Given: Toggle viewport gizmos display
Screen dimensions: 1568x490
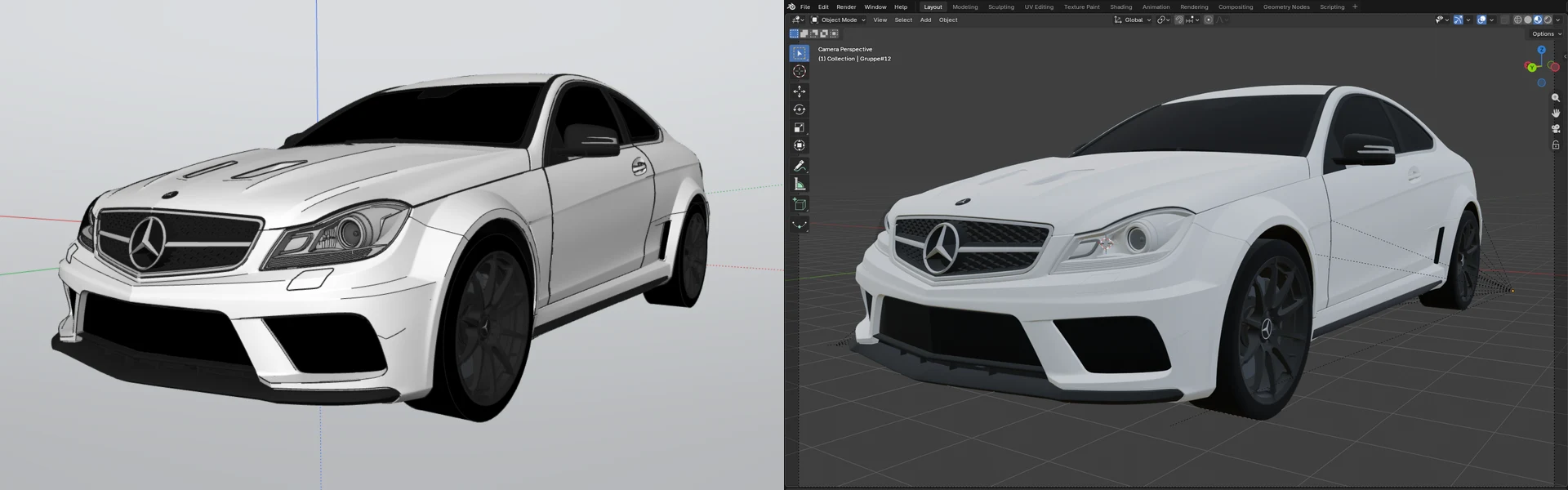Looking at the screenshot, I should click(x=1458, y=20).
